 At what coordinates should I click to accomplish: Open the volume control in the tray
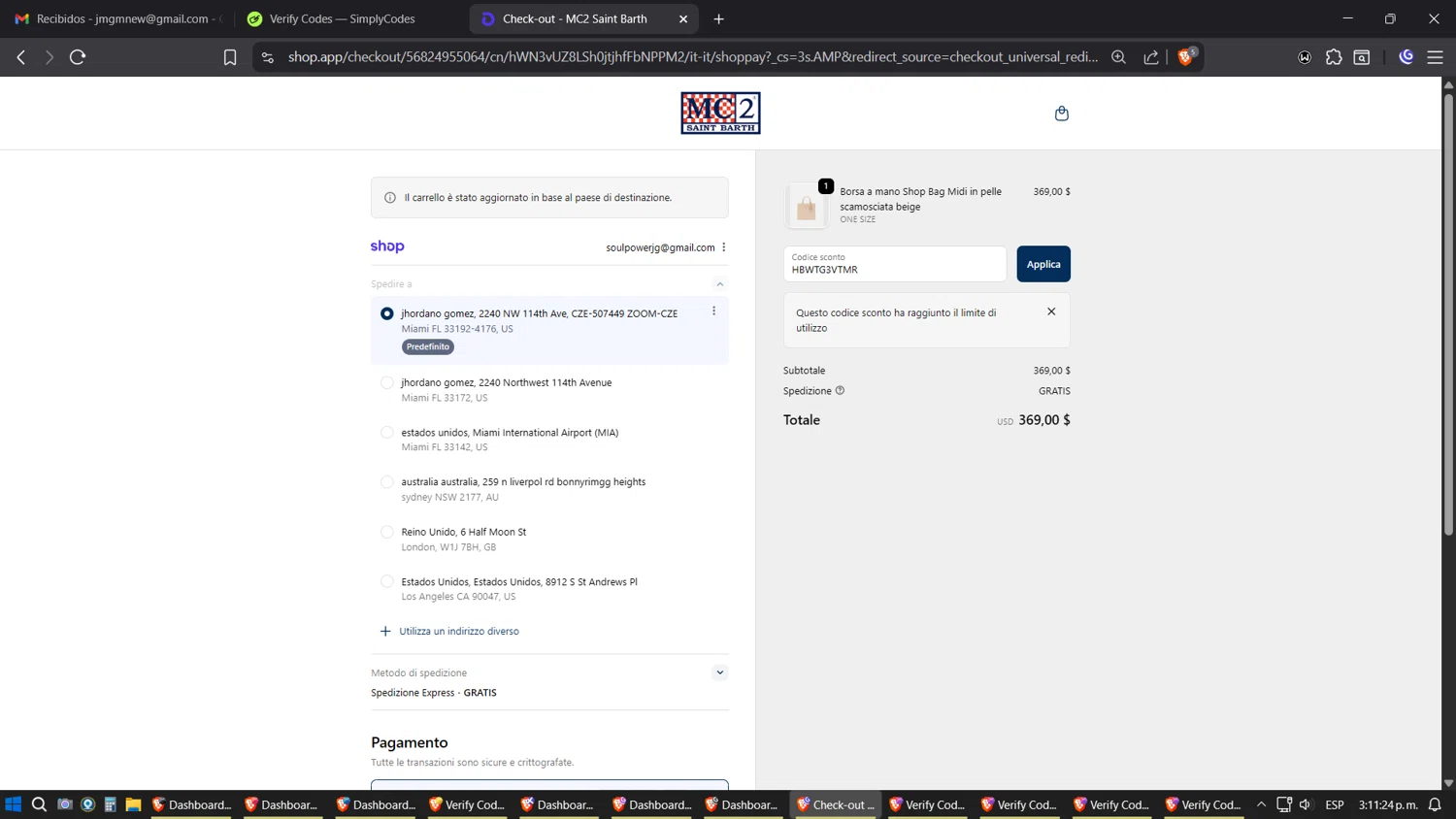tap(1306, 804)
